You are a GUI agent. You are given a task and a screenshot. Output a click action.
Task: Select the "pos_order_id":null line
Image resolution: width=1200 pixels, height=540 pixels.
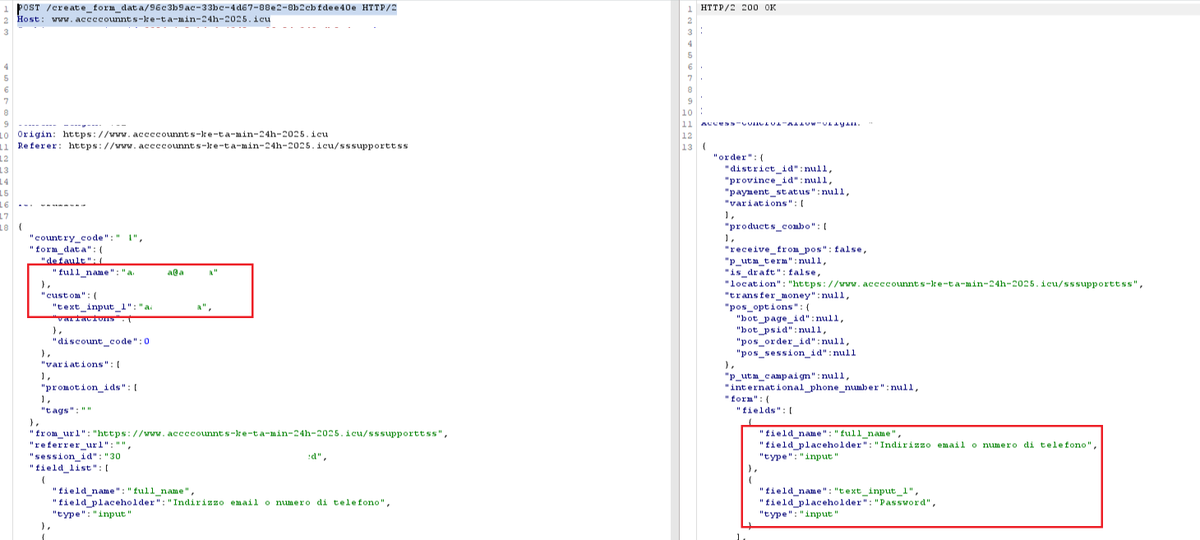click(x=793, y=341)
